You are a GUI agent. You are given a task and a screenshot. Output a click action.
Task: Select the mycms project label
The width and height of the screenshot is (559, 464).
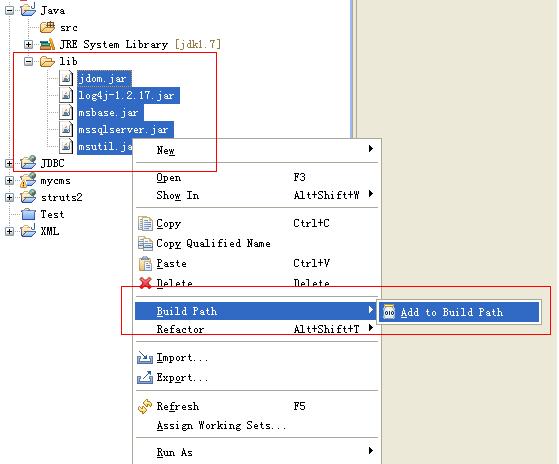pos(56,181)
